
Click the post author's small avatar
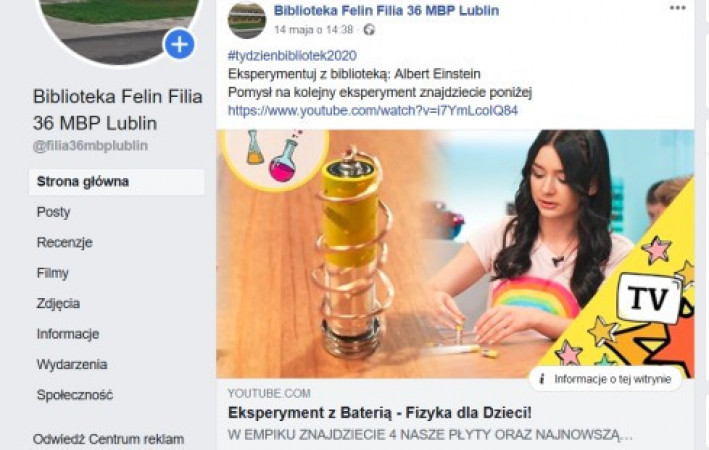tap(246, 19)
